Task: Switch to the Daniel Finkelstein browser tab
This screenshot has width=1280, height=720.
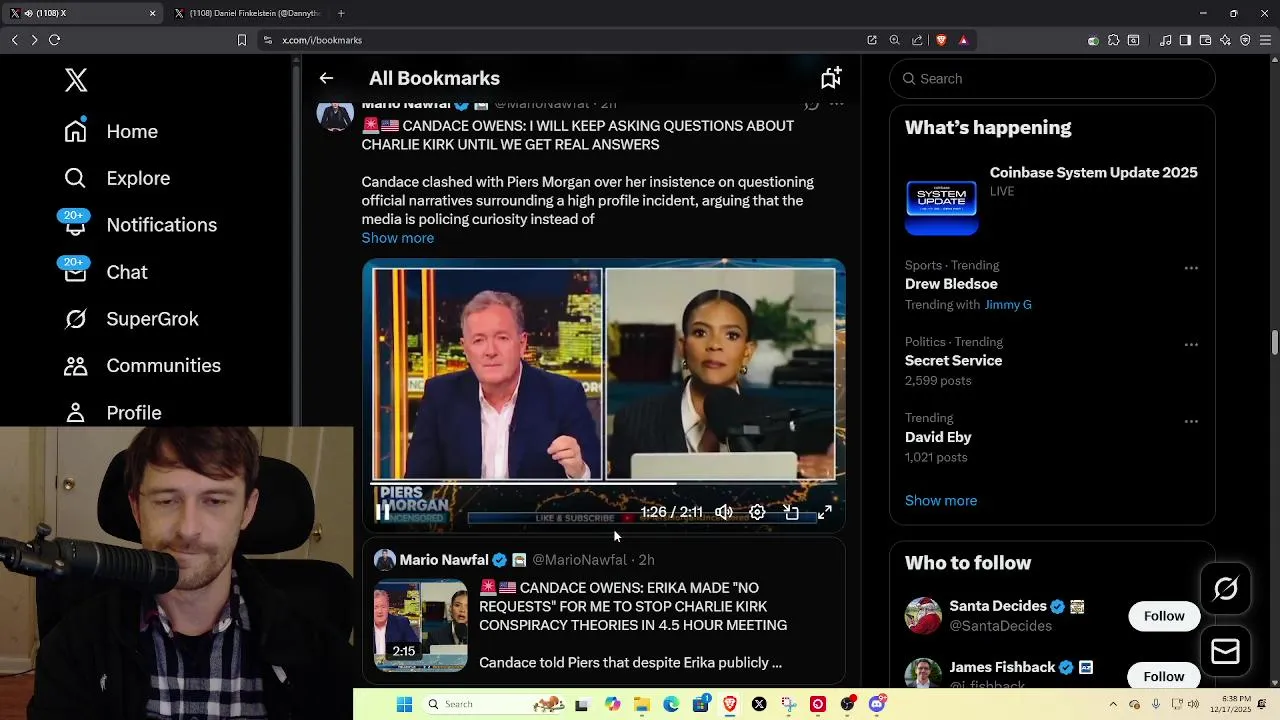Action: click(248, 13)
